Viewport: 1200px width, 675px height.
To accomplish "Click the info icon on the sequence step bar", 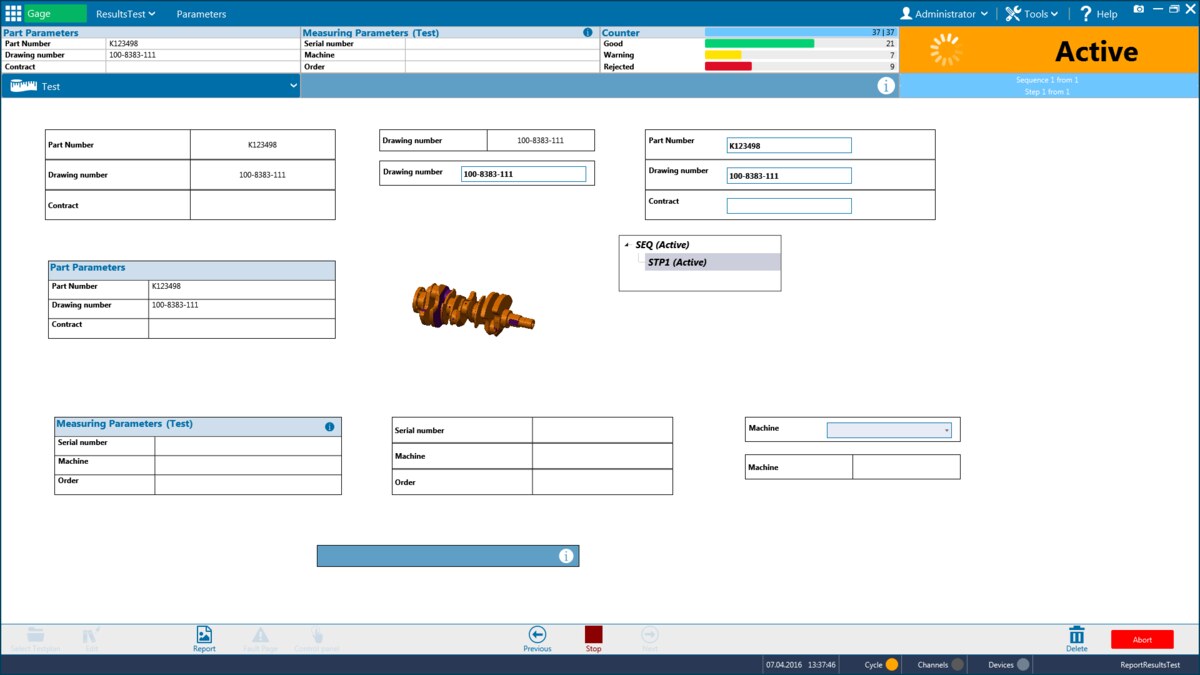I will [884, 85].
